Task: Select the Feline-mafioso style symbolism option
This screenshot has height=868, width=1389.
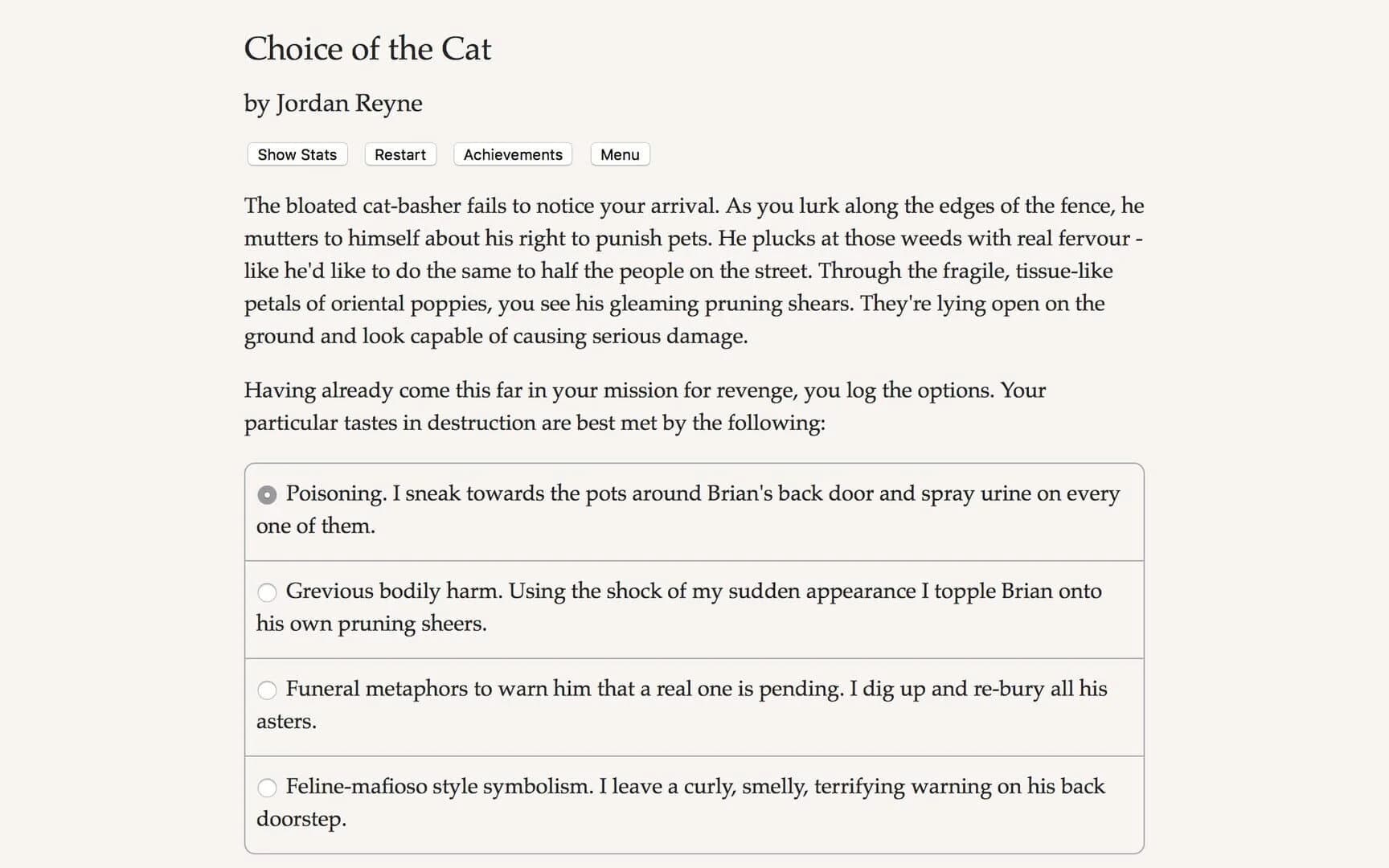Action: (x=268, y=788)
